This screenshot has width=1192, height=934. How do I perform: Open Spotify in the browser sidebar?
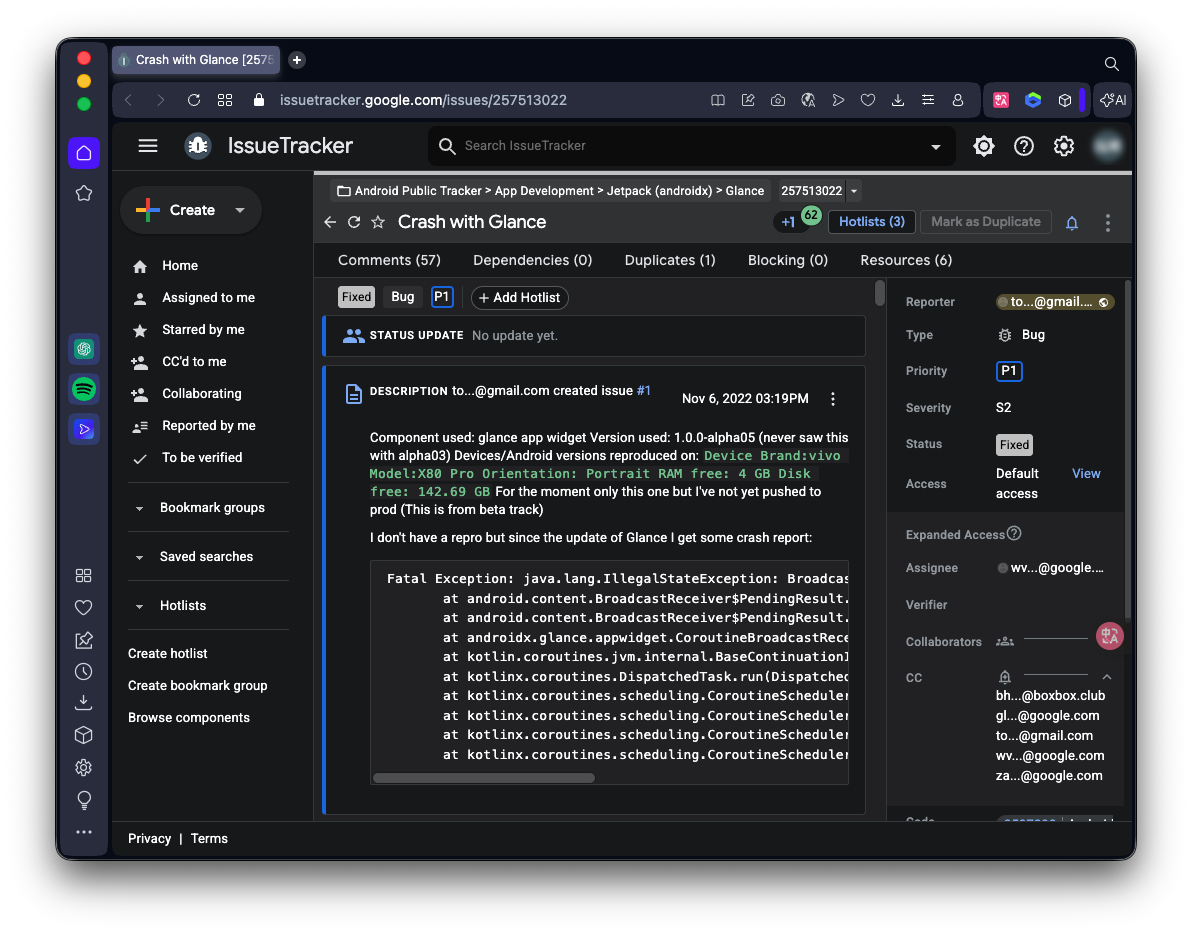tap(84, 389)
